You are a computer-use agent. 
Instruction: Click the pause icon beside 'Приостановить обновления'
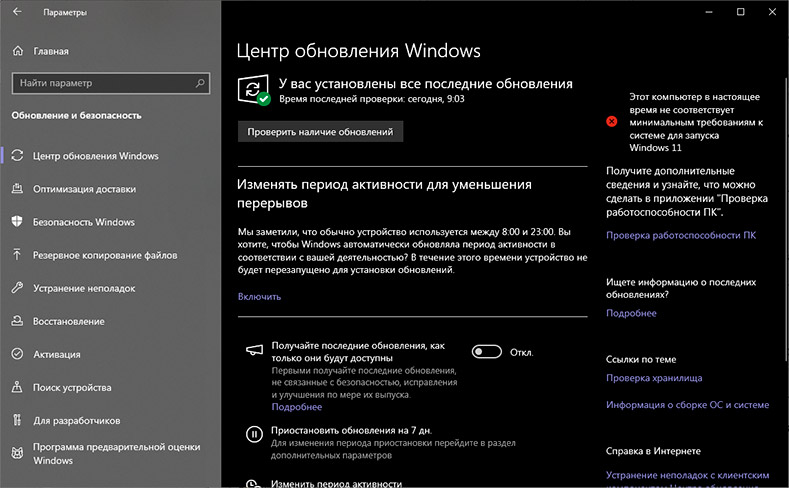254,434
